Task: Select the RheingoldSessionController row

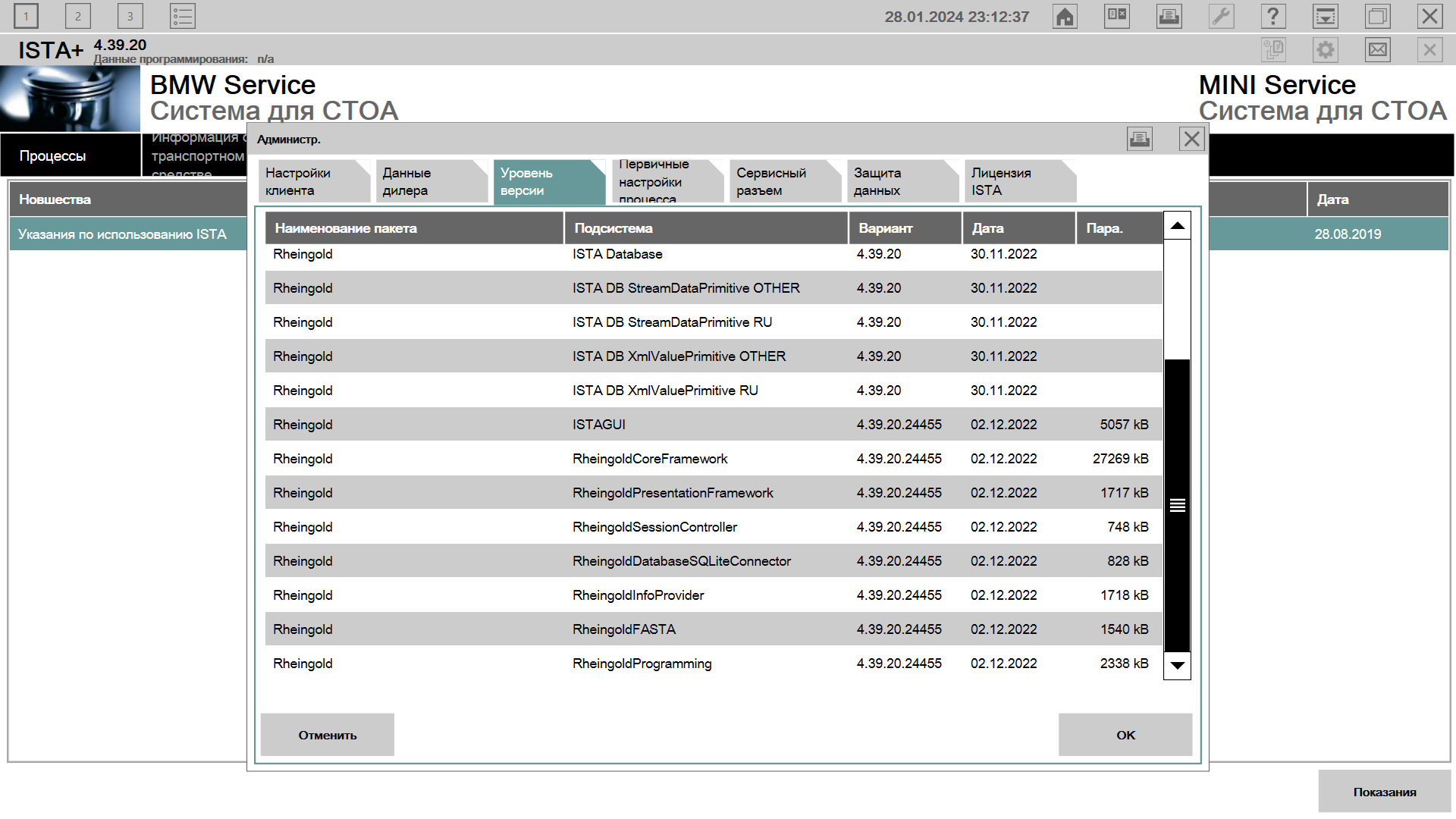Action: pyautogui.click(x=714, y=527)
